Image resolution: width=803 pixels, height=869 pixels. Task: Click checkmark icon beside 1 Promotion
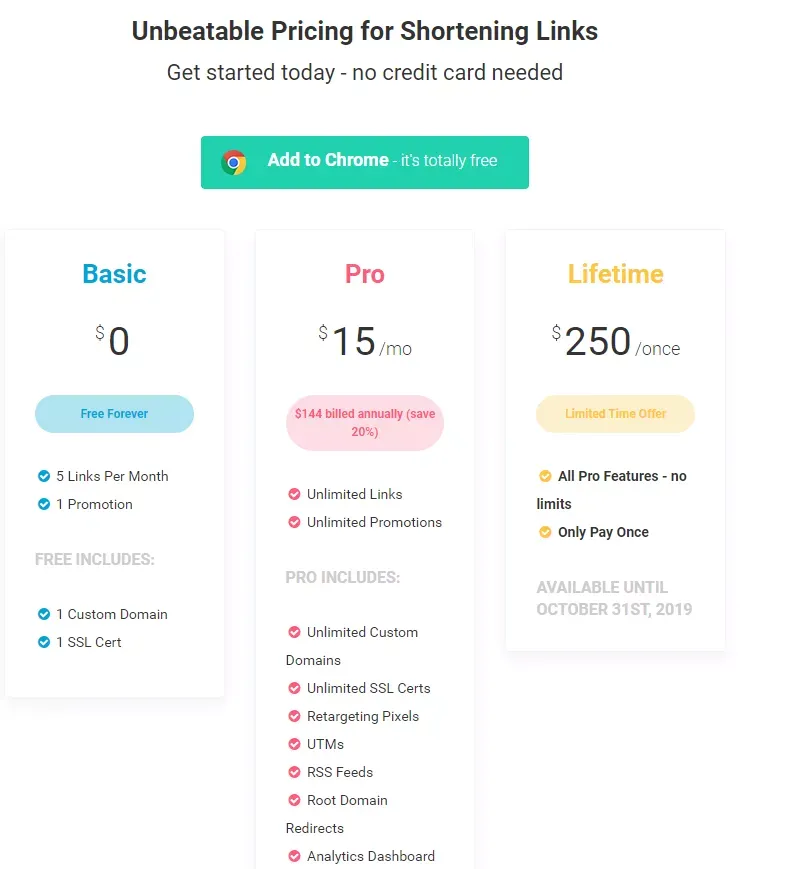coord(44,504)
